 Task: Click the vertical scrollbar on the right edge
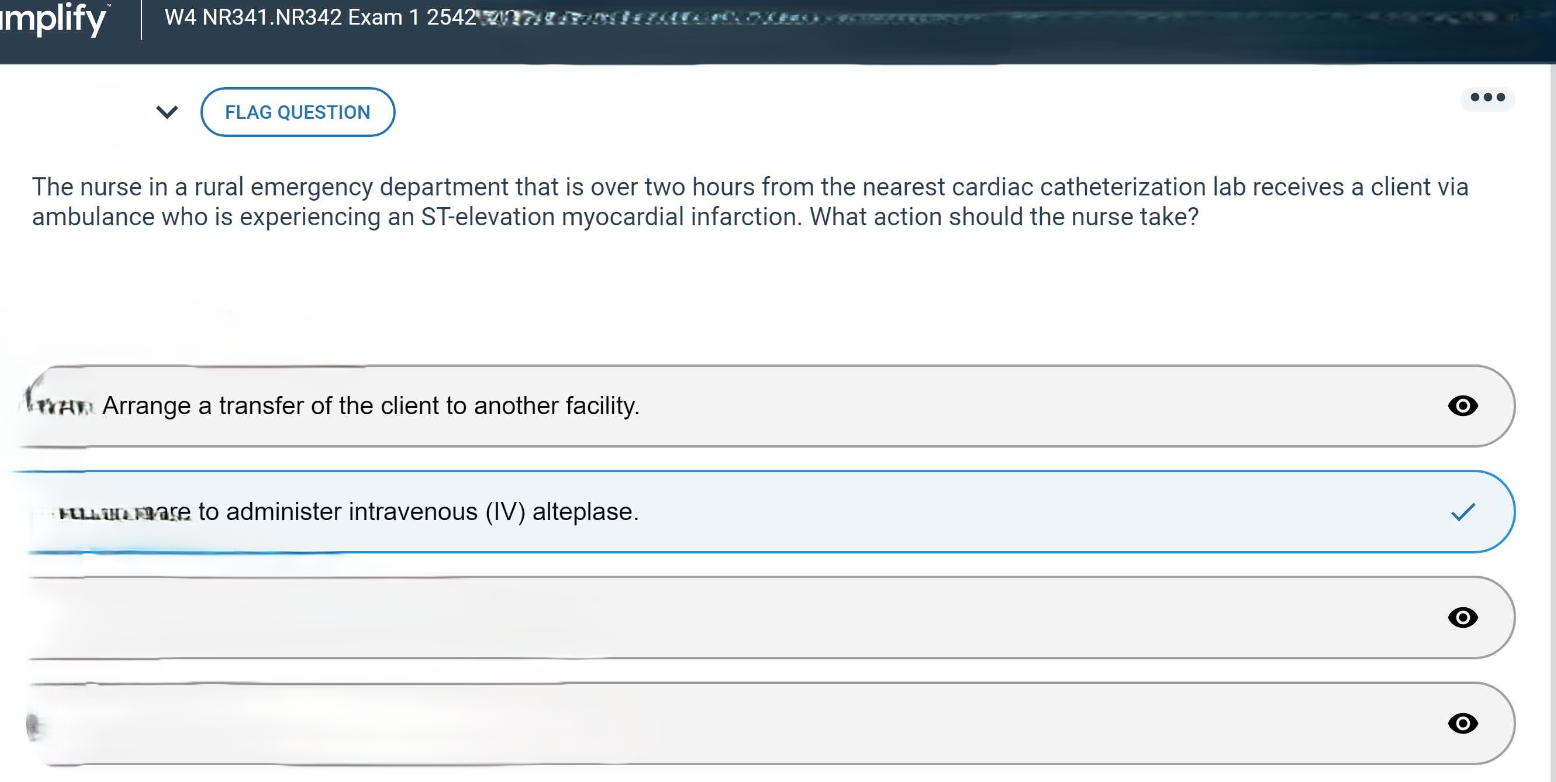coord(1549,400)
